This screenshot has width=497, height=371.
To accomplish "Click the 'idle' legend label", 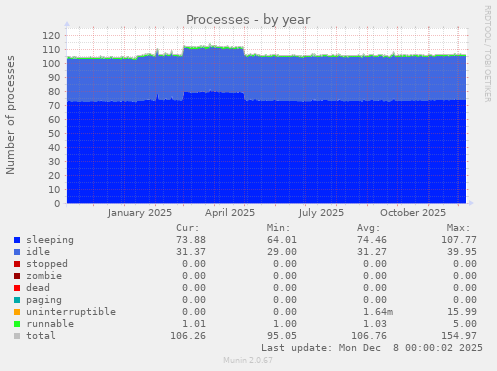I will (38, 252).
